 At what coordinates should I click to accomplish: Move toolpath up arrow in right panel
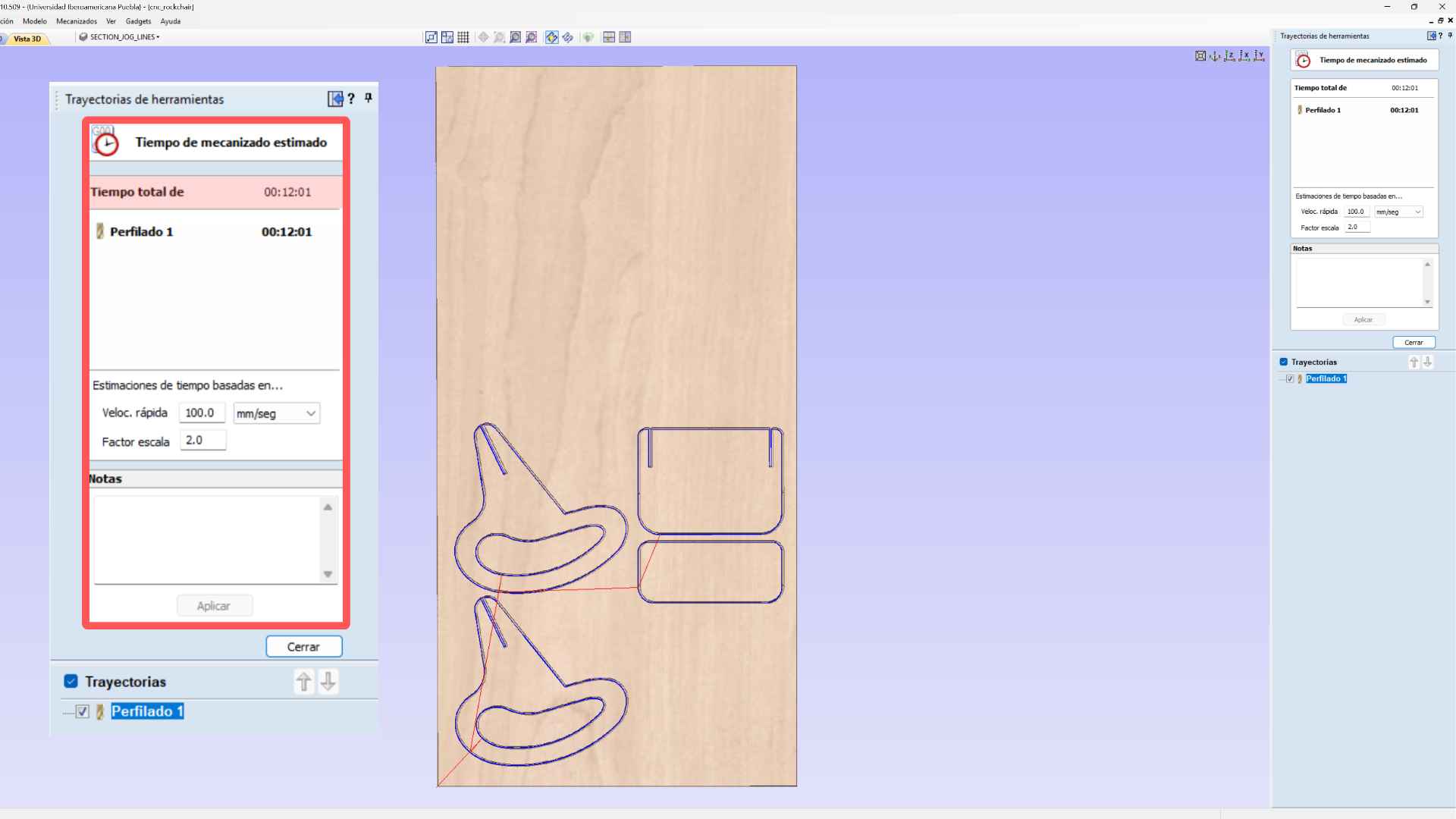1414,362
